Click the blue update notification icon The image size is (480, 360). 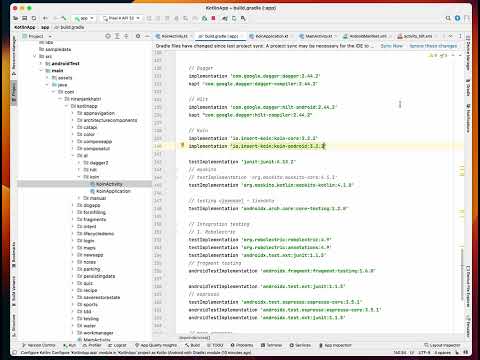[458, 18]
